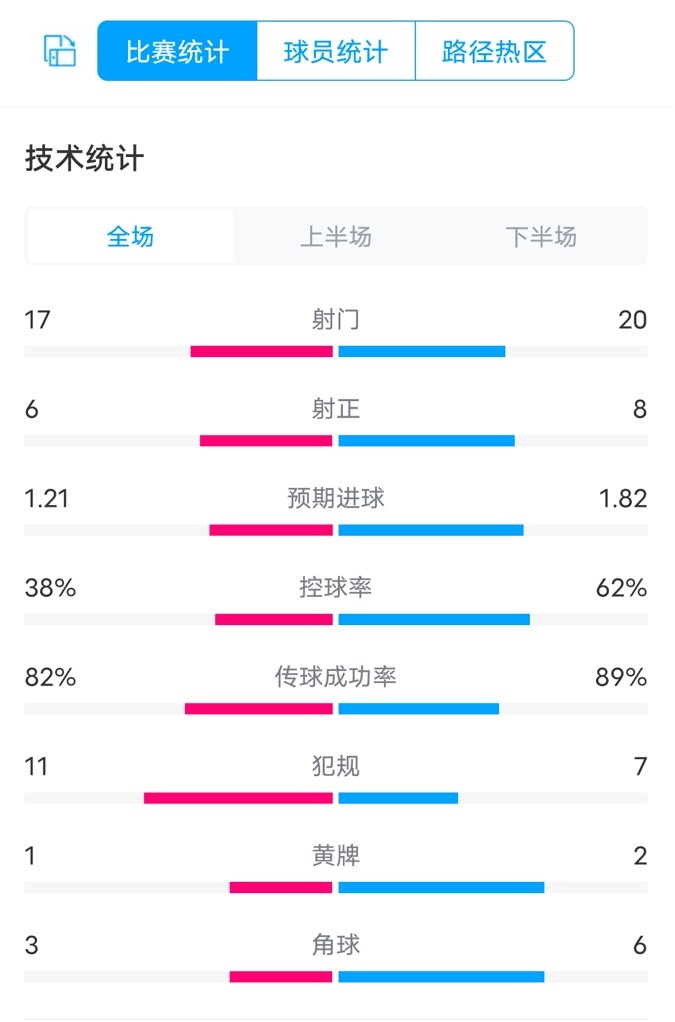This screenshot has width=675, height=1022.
Task: Click the blue 黄牌 bar
Action: [441, 887]
